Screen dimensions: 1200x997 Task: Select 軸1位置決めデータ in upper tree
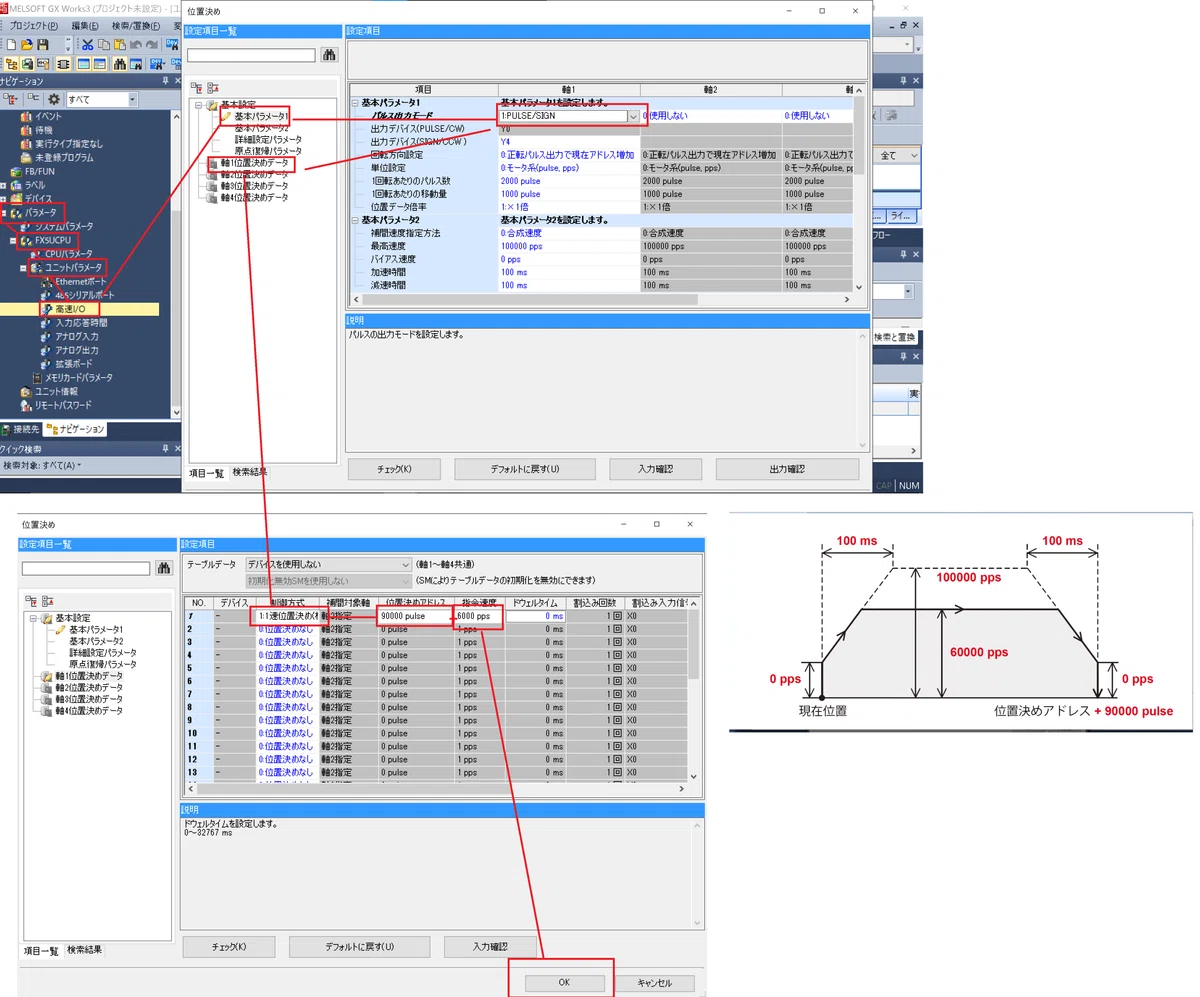coord(254,163)
